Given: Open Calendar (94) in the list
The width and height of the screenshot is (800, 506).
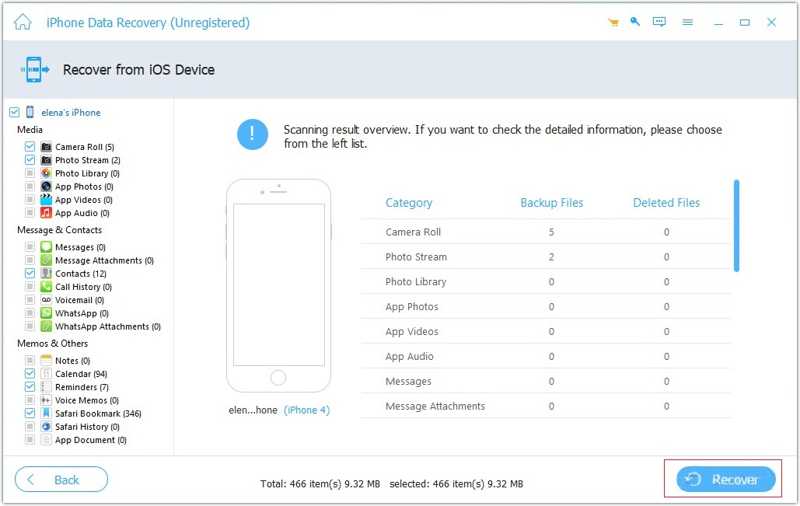Looking at the screenshot, I should tap(81, 374).
